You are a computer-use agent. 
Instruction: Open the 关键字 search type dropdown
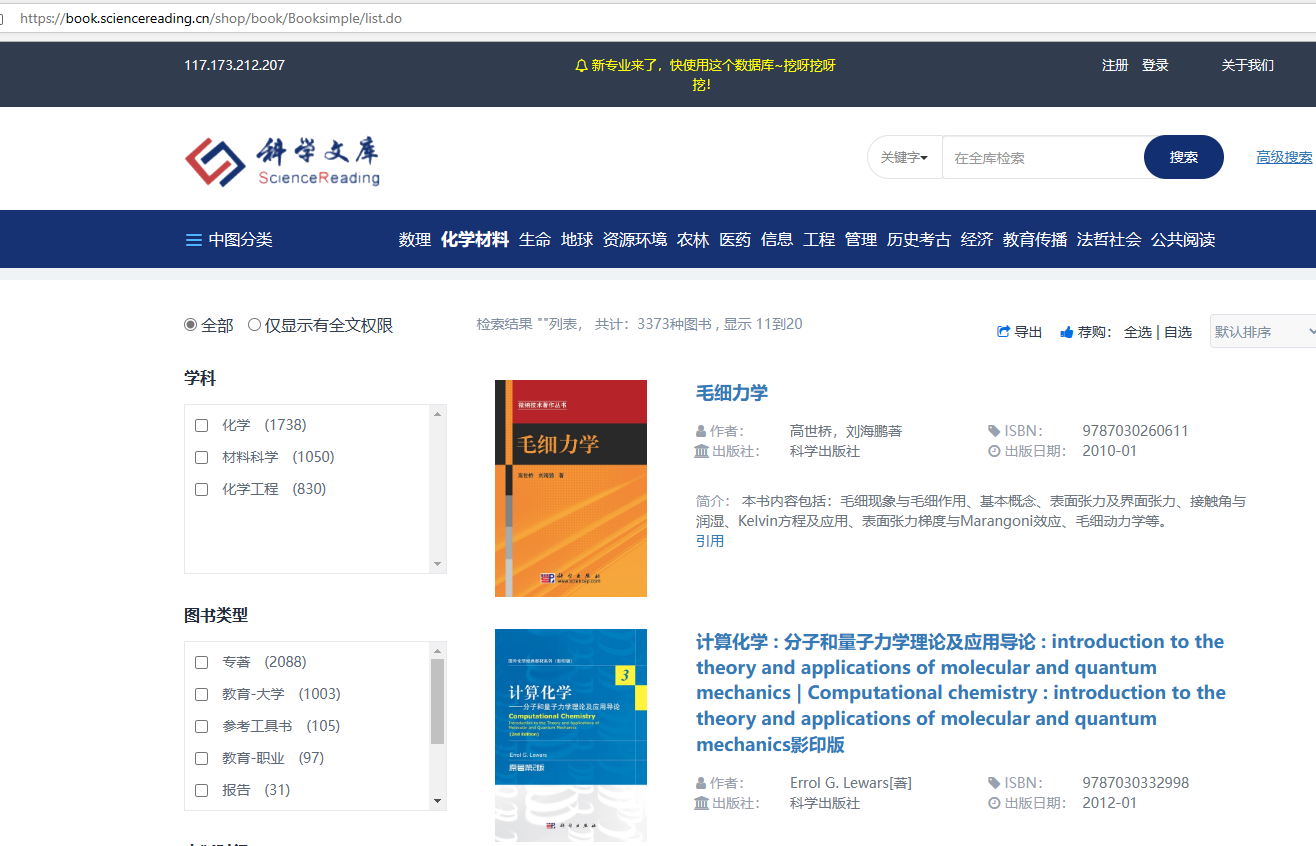pos(904,158)
